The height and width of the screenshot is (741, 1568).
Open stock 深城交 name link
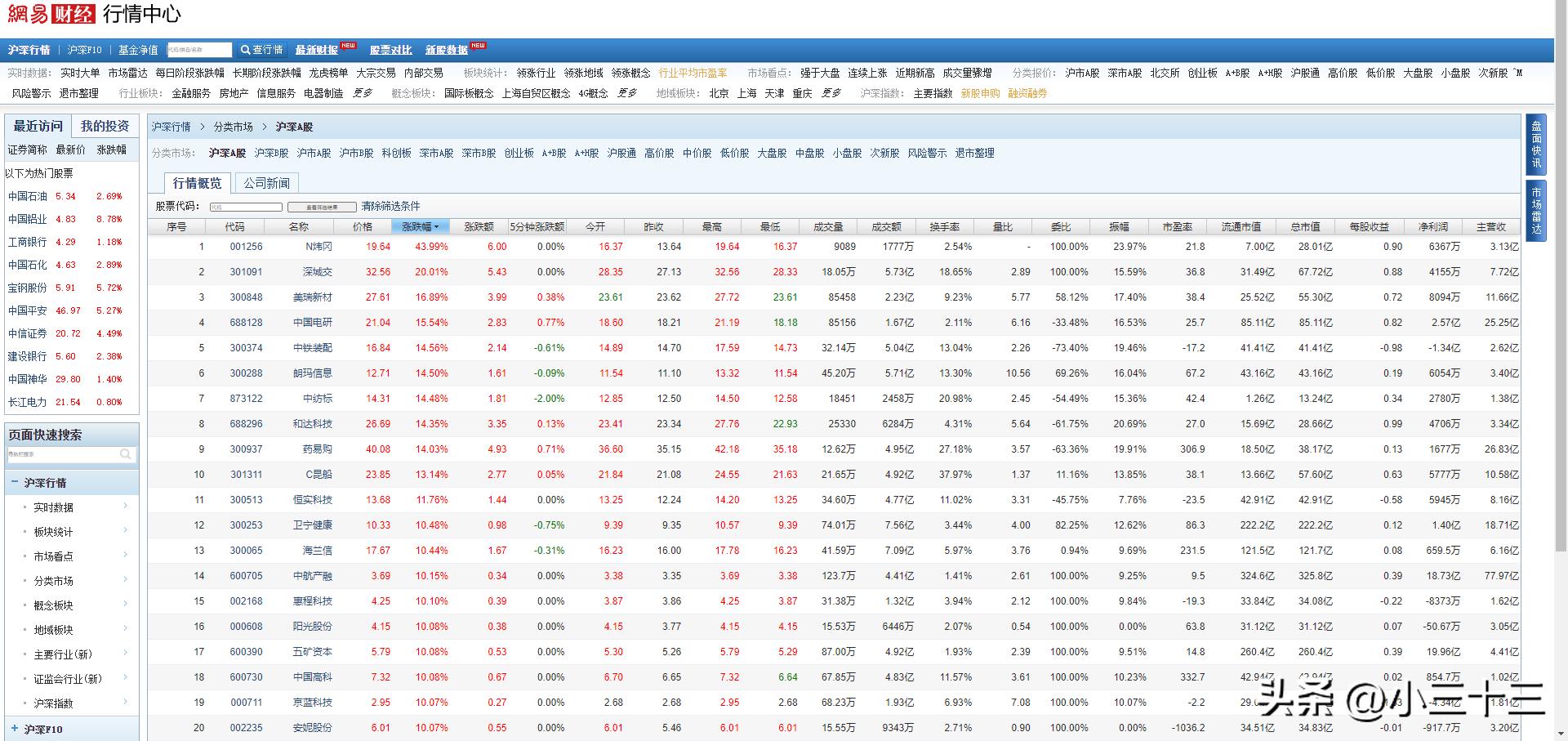click(x=317, y=272)
